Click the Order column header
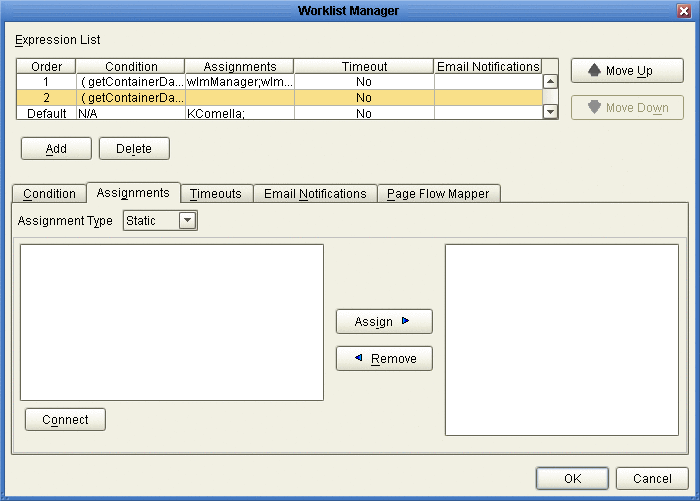Image resolution: width=700 pixels, height=501 pixels. pyautogui.click(x=46, y=67)
